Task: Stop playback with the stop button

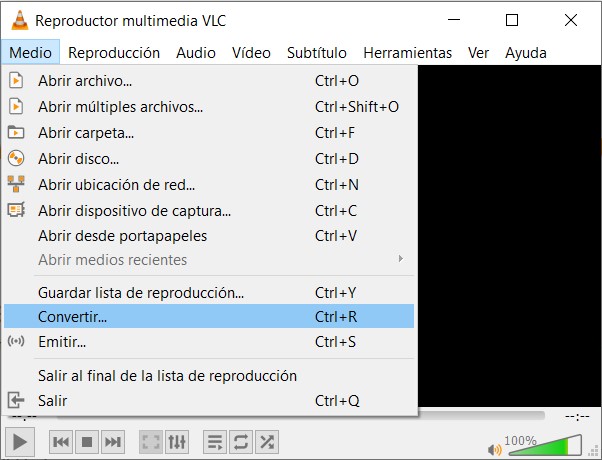Action: point(87,442)
